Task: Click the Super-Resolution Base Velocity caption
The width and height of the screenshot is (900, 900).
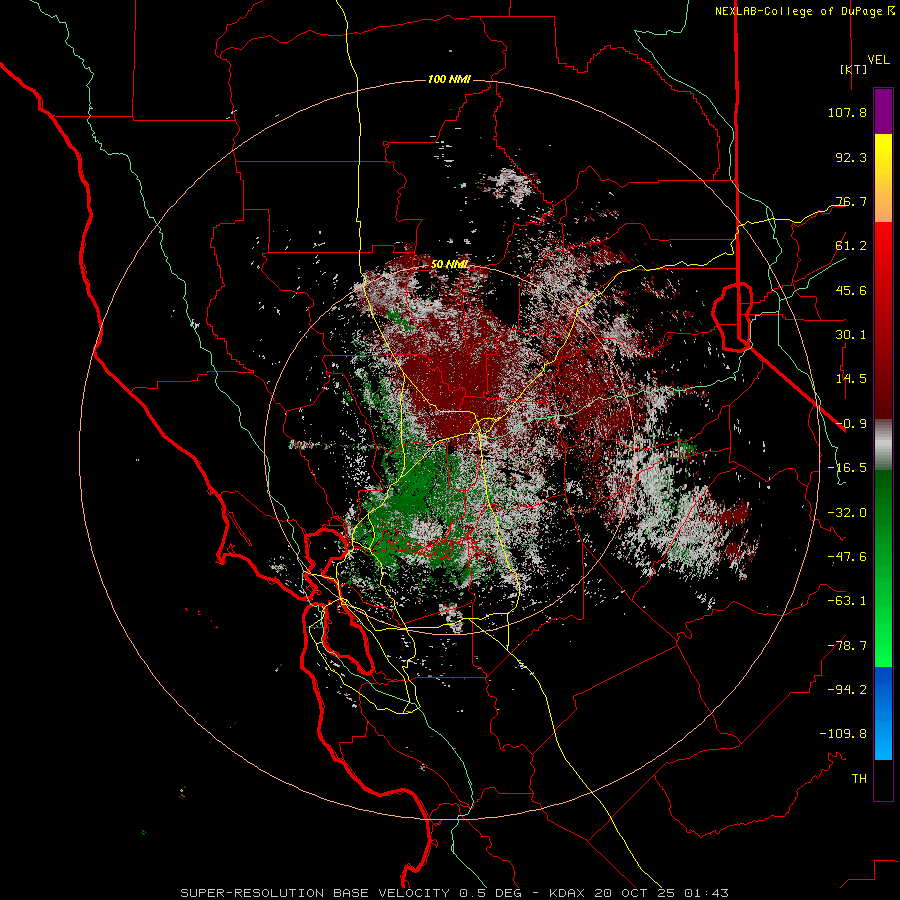Action: coord(454,893)
